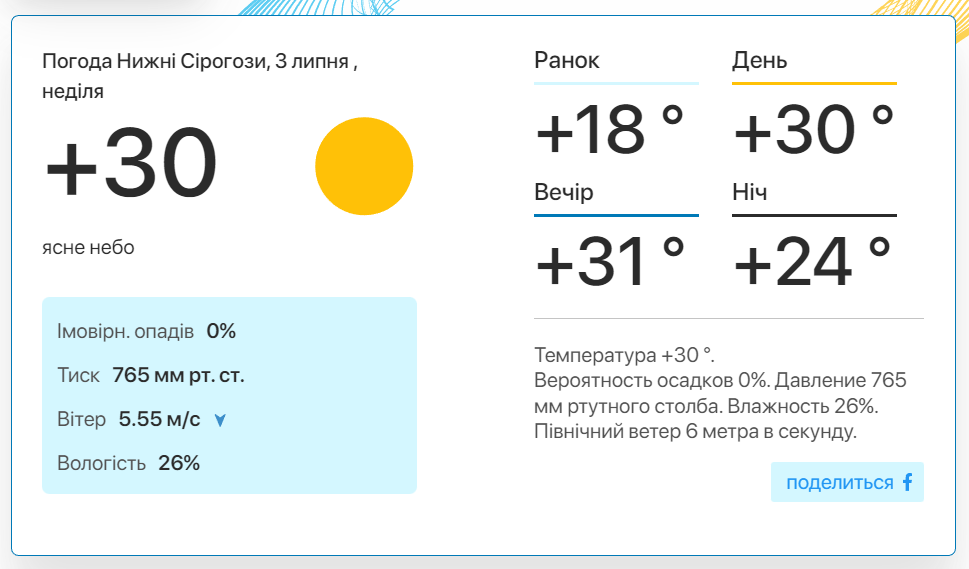This screenshot has height=569, width=969.
Task: Click the поделиться share button
Action: [x=847, y=482]
